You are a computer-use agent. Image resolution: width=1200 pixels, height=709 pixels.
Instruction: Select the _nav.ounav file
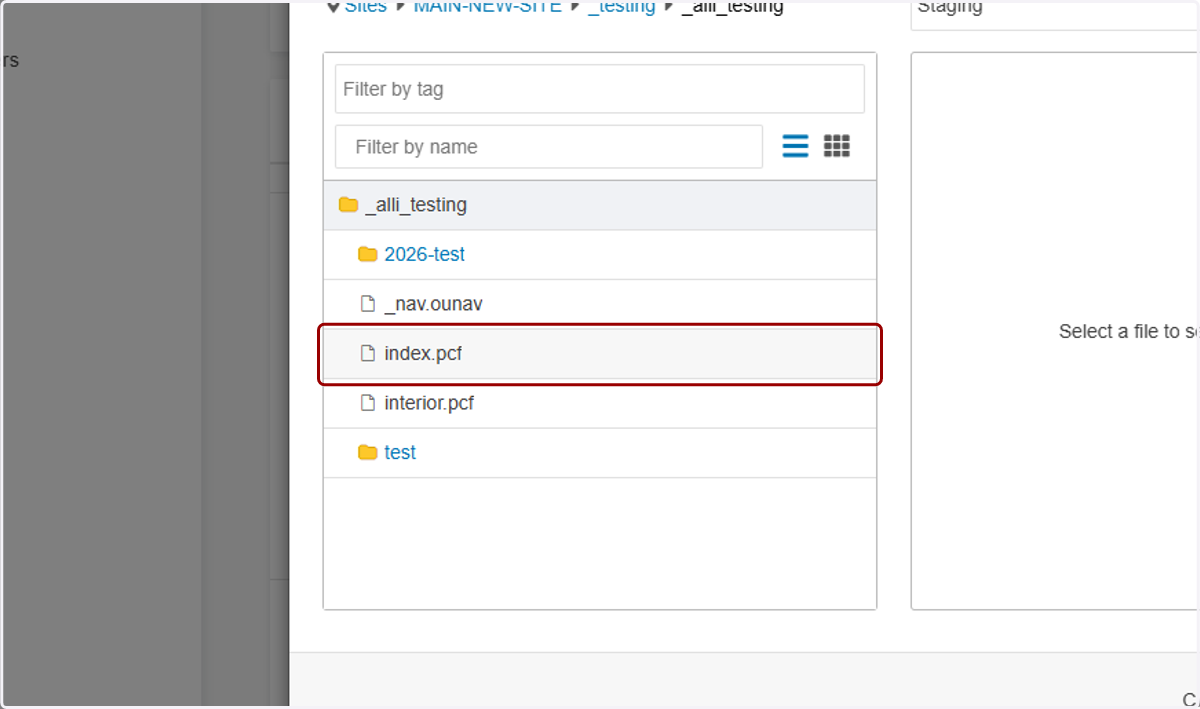(600, 304)
